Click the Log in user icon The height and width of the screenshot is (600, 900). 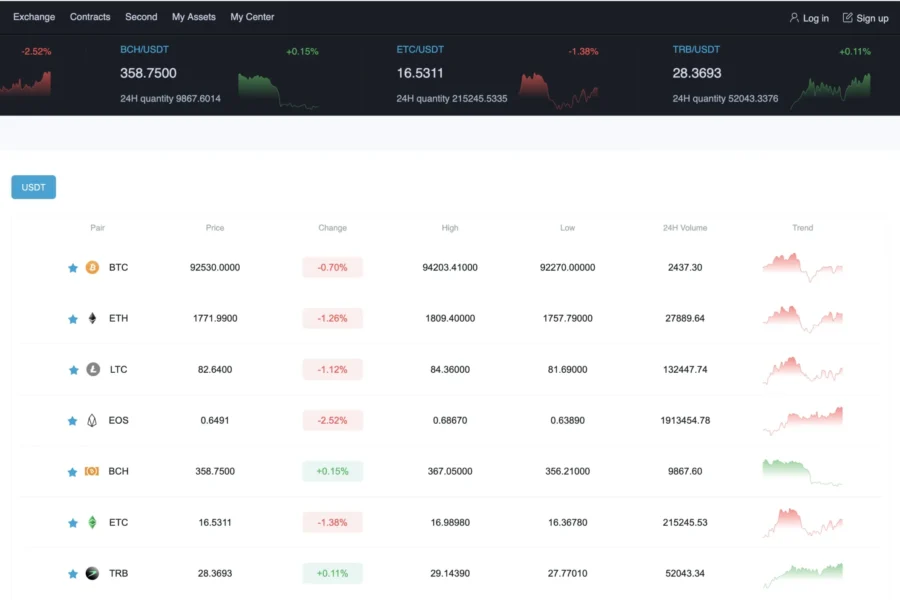(x=794, y=18)
